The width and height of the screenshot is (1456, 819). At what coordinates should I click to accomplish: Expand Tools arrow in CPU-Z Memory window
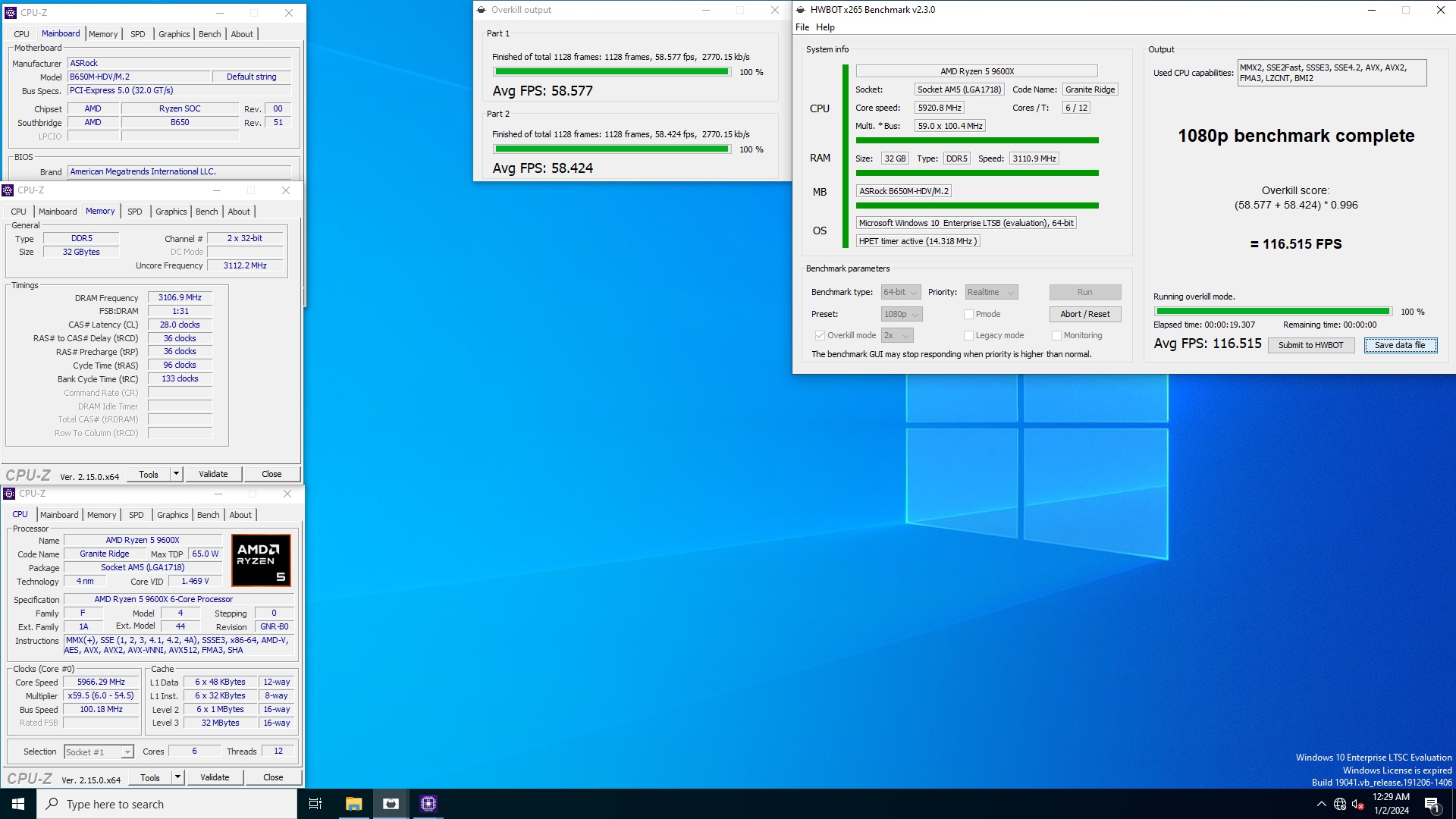pyautogui.click(x=176, y=474)
